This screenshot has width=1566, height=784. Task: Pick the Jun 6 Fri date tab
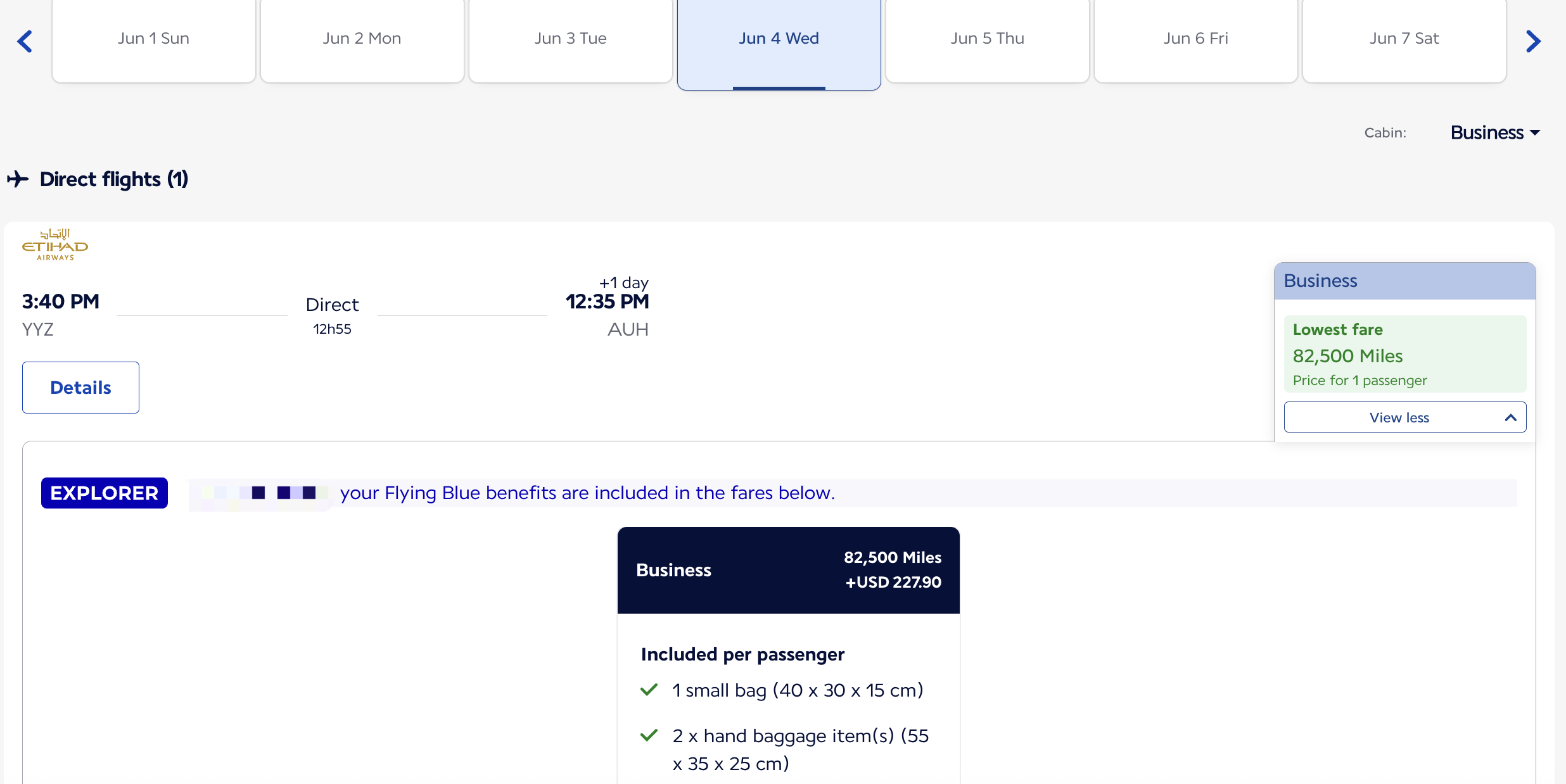tap(1195, 40)
